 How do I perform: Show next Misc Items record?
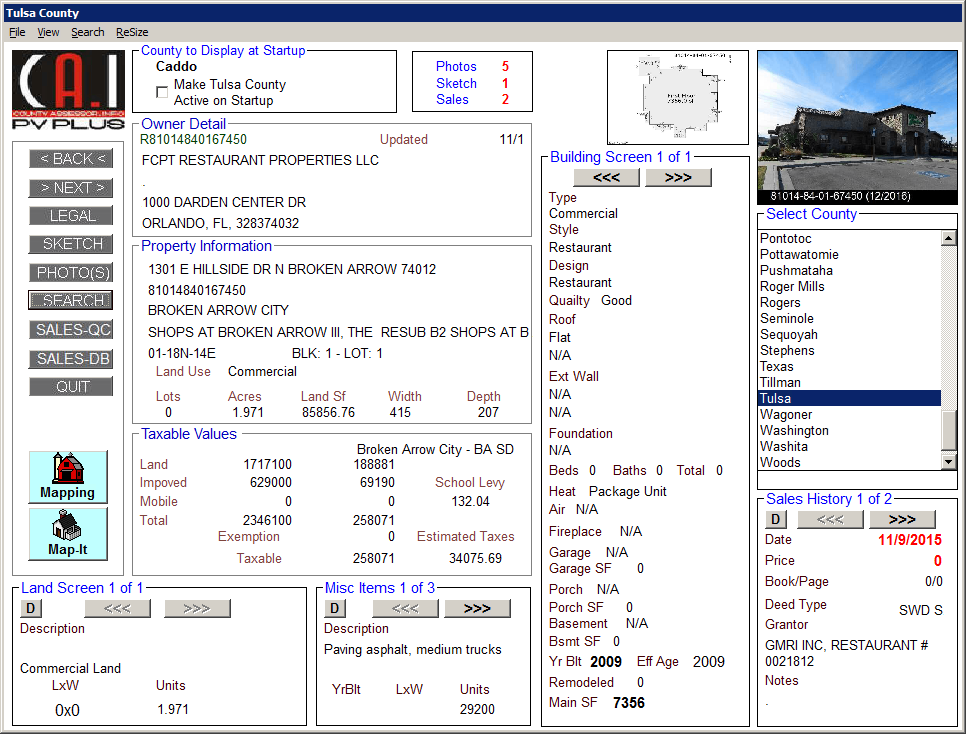point(477,608)
